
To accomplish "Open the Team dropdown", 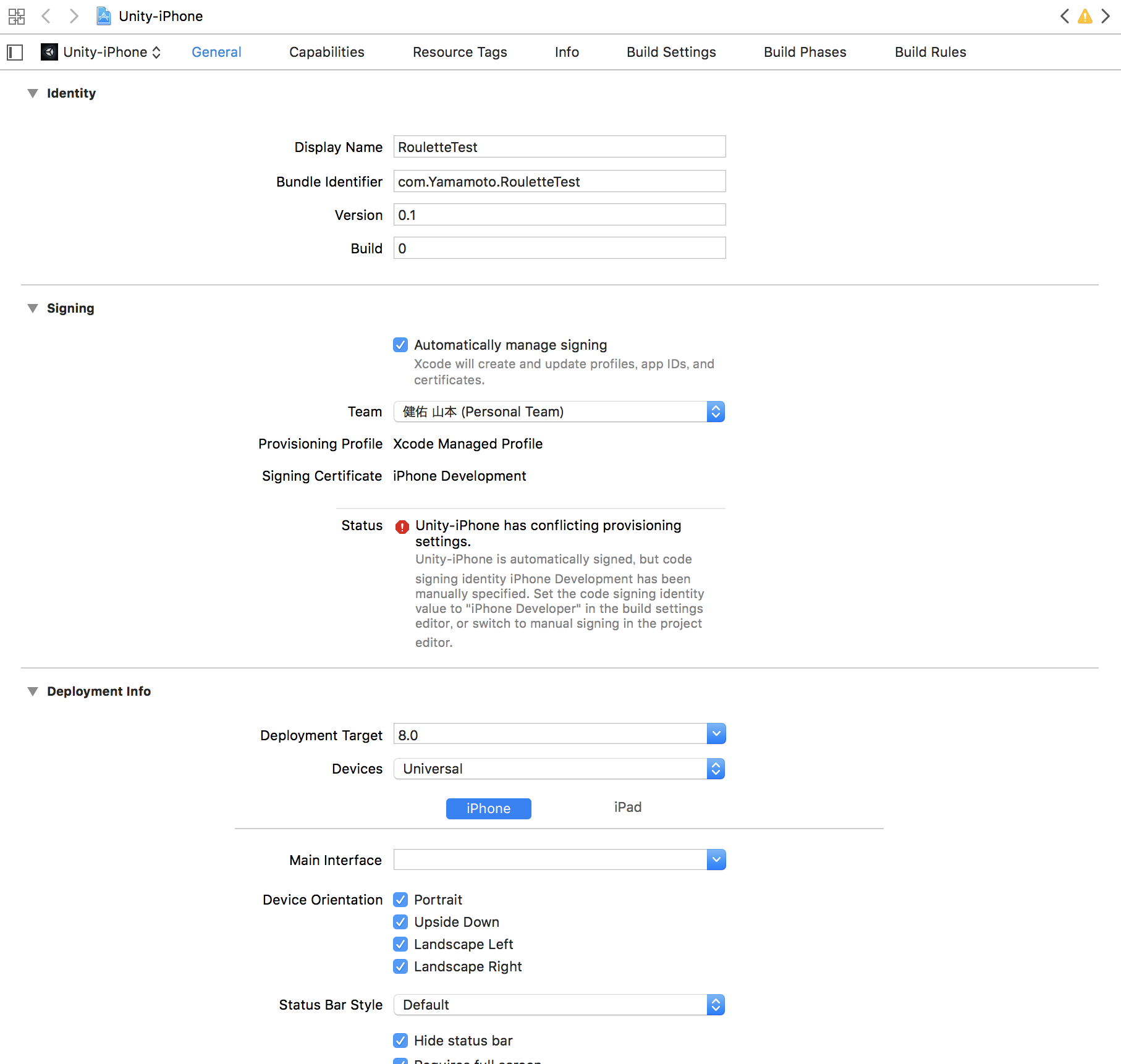I will point(559,412).
